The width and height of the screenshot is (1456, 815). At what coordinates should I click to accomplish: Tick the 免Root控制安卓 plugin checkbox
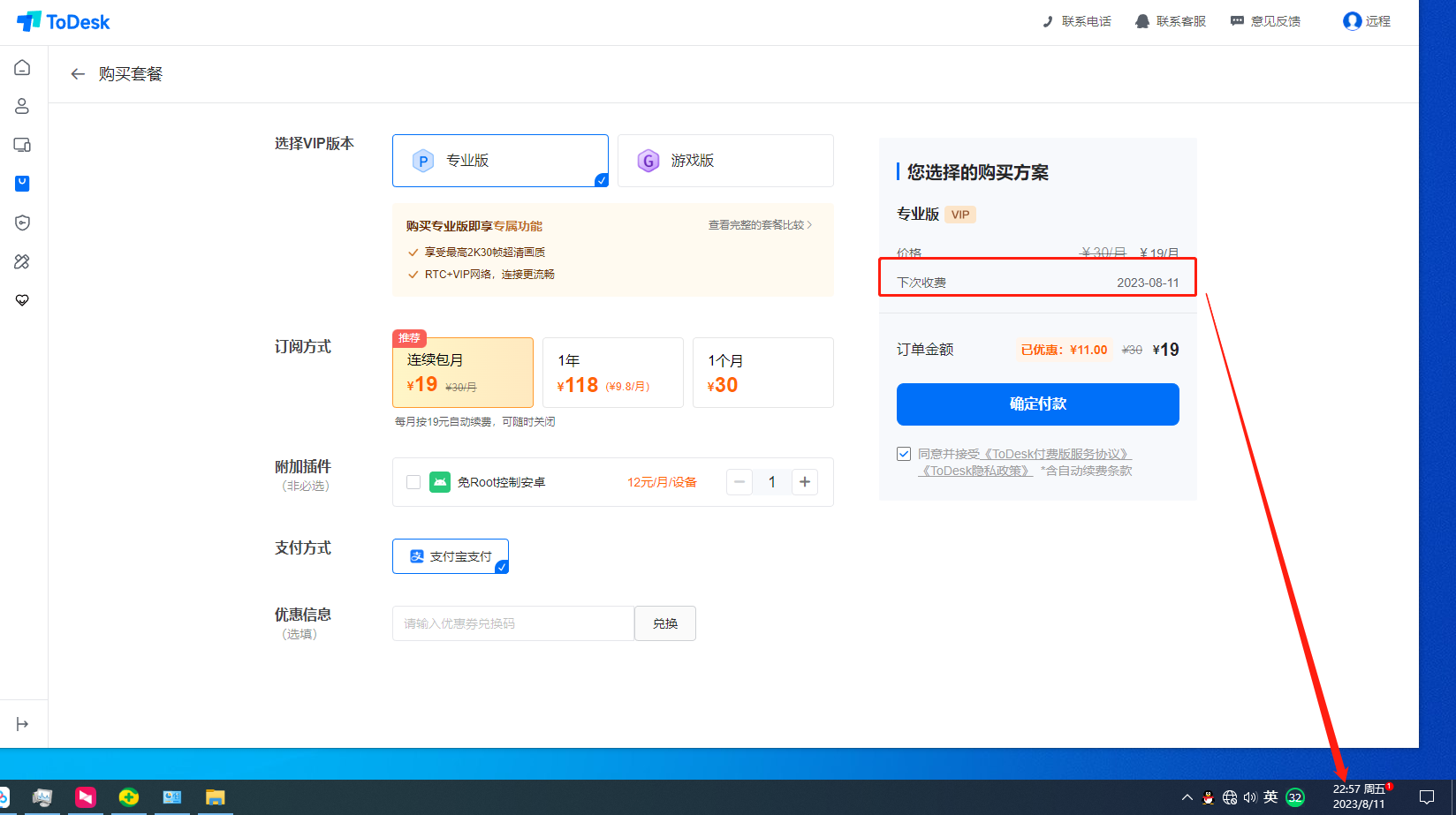pos(413,482)
